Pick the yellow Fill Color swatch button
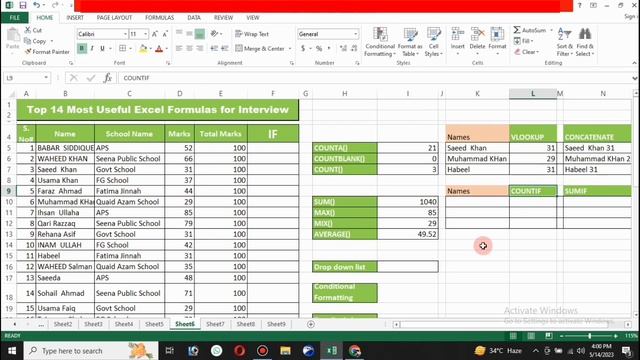Viewport: 640px width, 360px height. 143,49
